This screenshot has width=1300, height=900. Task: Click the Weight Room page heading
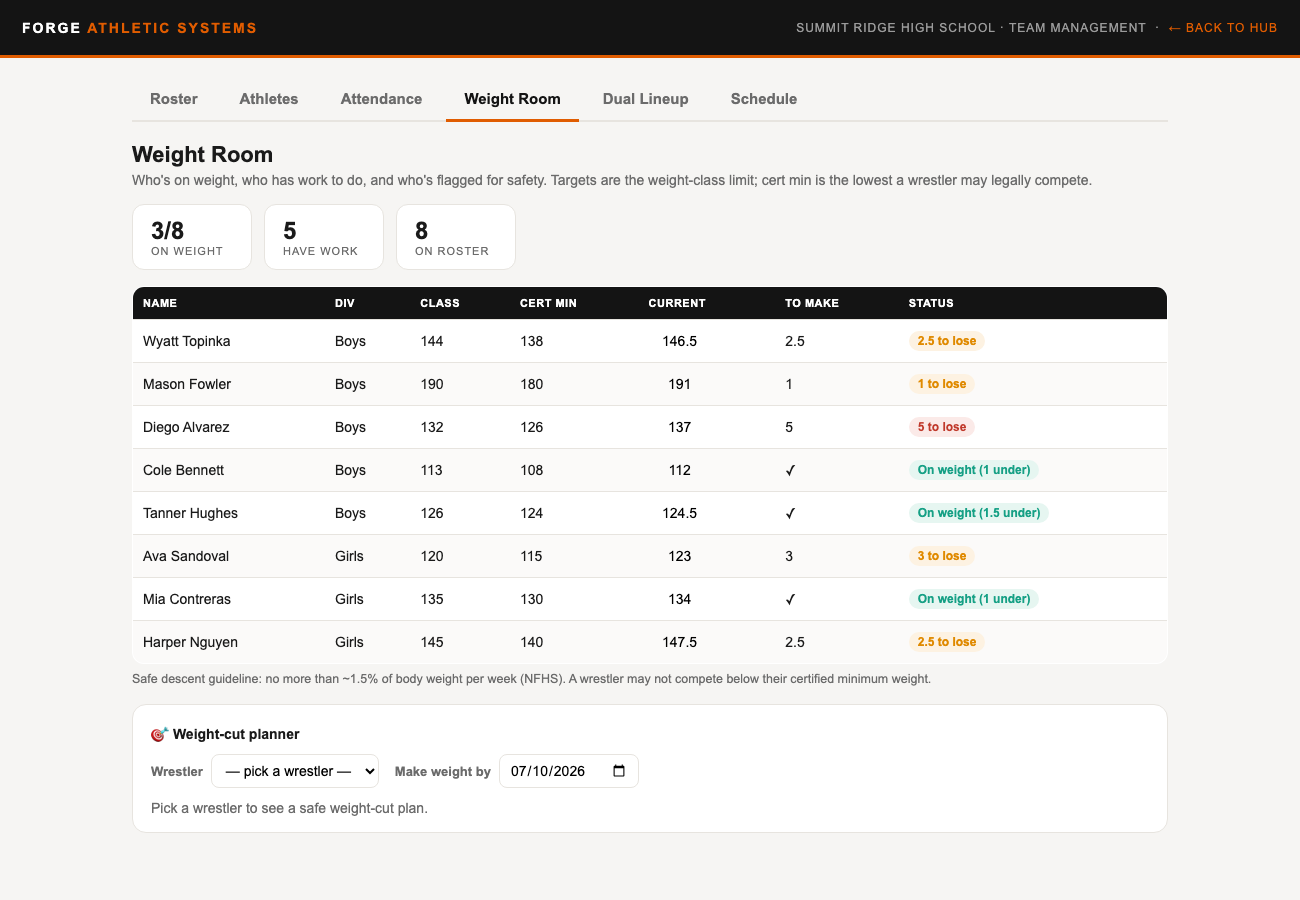point(202,155)
